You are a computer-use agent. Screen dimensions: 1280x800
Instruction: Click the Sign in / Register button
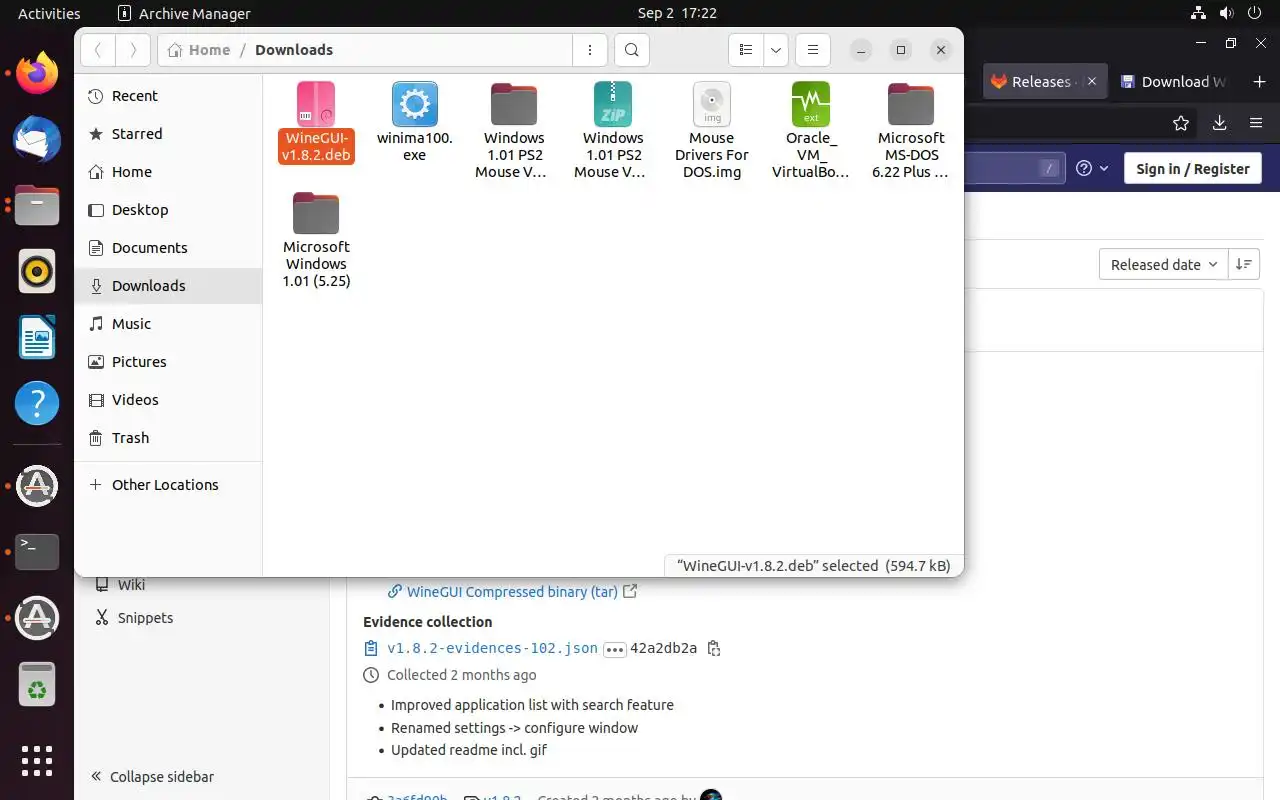click(x=1193, y=169)
